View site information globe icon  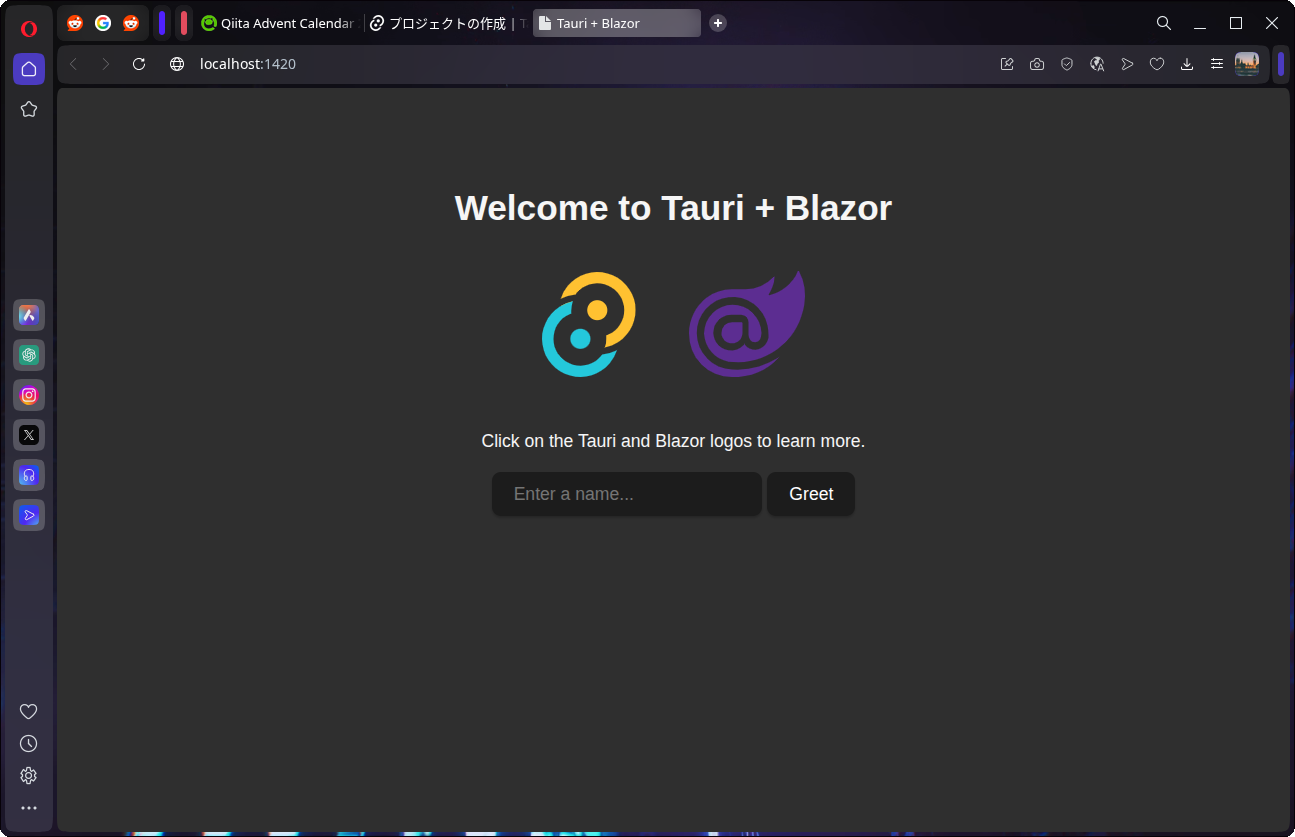pyautogui.click(x=177, y=64)
